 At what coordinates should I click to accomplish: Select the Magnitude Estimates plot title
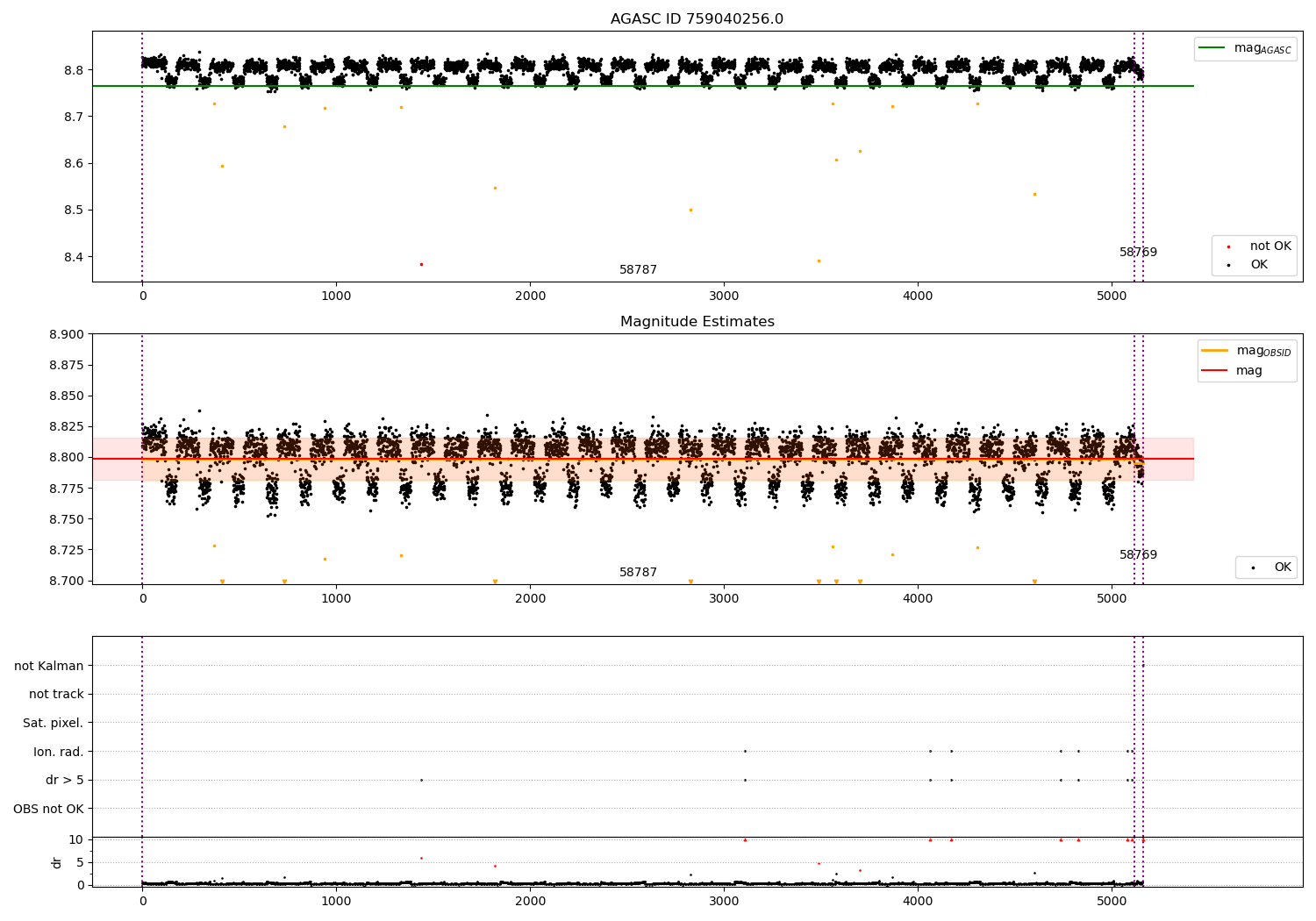(x=697, y=322)
